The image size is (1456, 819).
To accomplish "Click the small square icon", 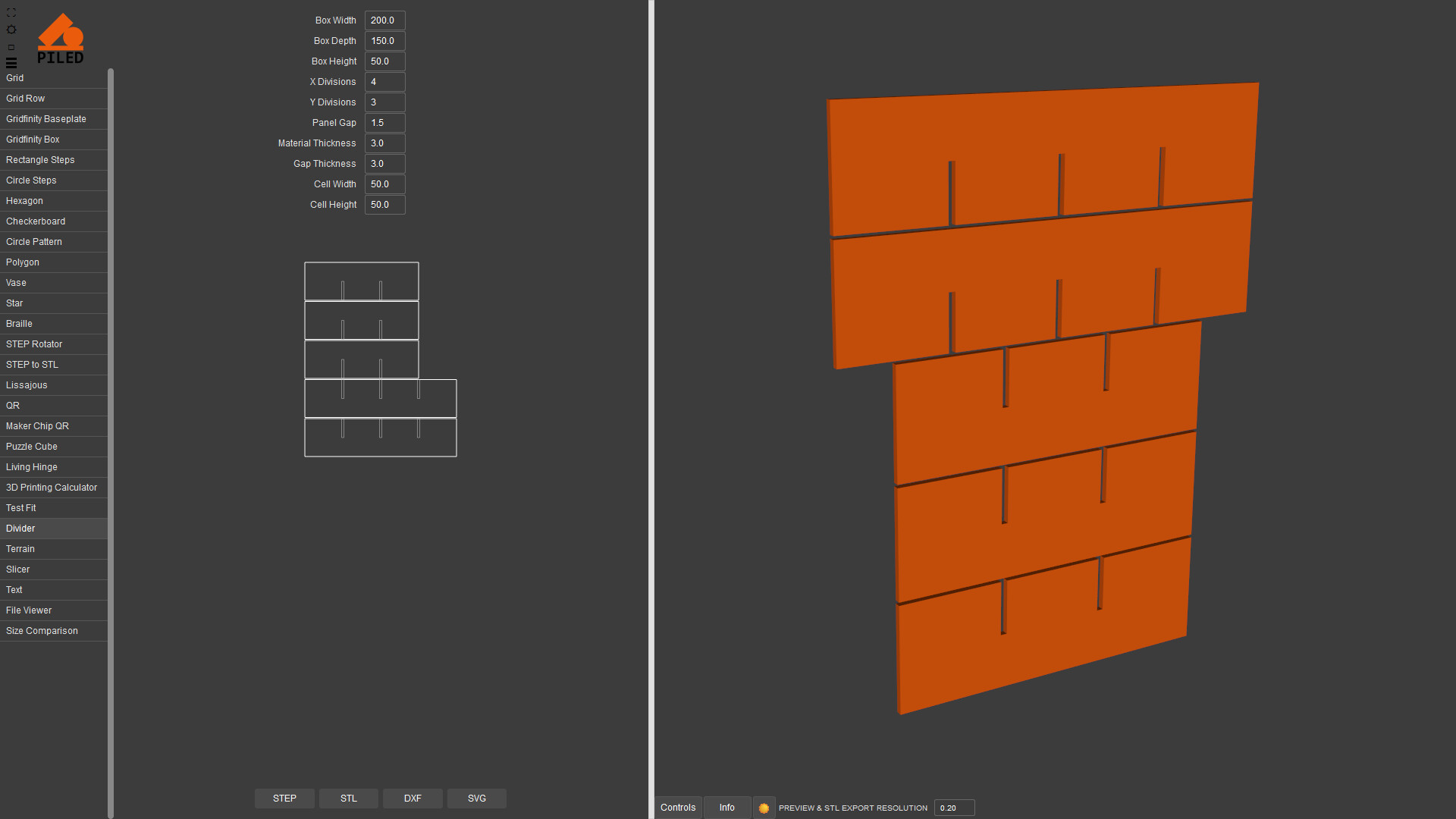I will point(11,47).
